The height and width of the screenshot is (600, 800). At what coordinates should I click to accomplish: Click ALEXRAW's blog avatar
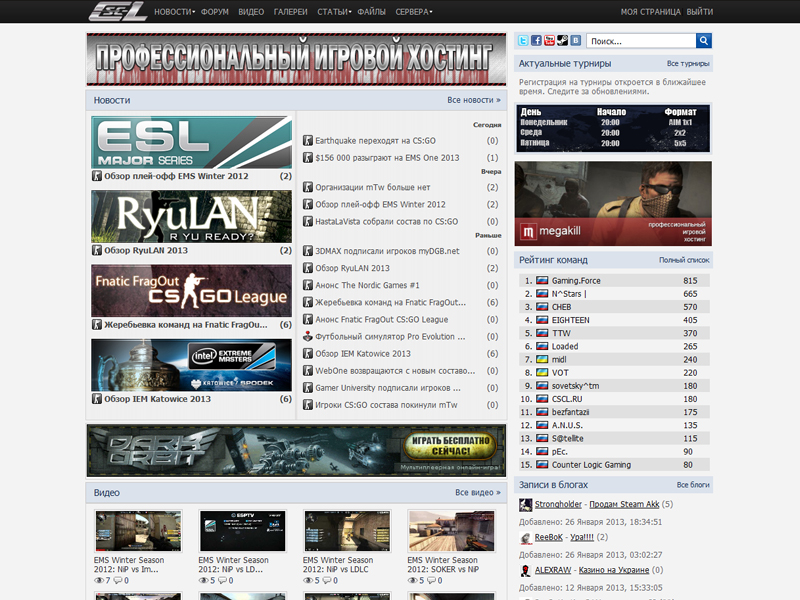click(526, 570)
